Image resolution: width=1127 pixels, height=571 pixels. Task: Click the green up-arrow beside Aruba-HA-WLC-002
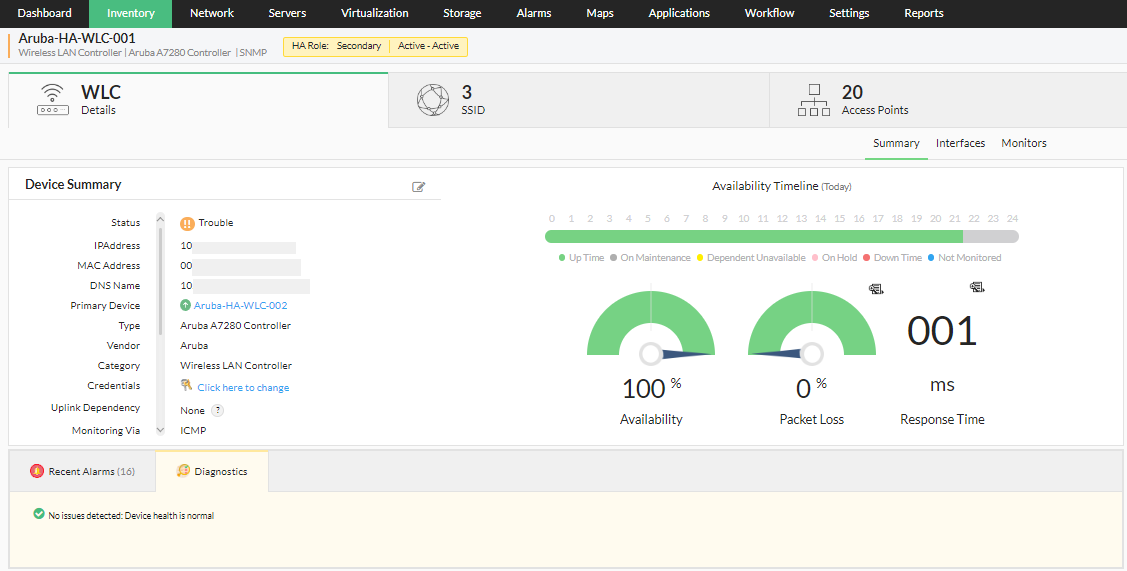click(x=186, y=306)
